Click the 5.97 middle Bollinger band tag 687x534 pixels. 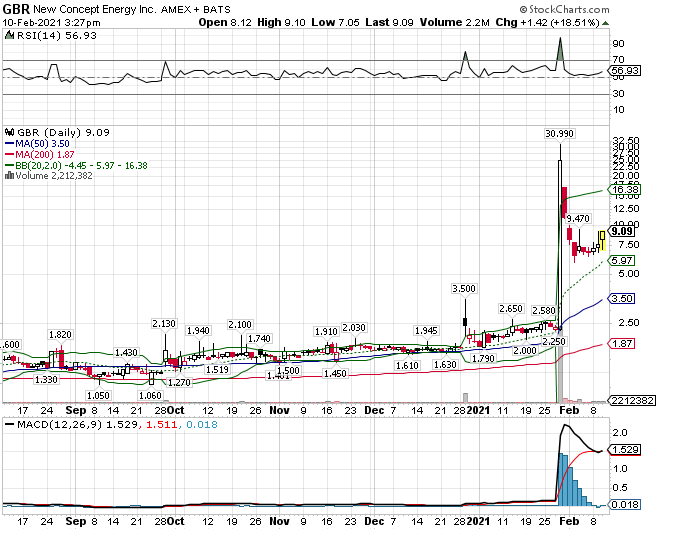coord(622,260)
